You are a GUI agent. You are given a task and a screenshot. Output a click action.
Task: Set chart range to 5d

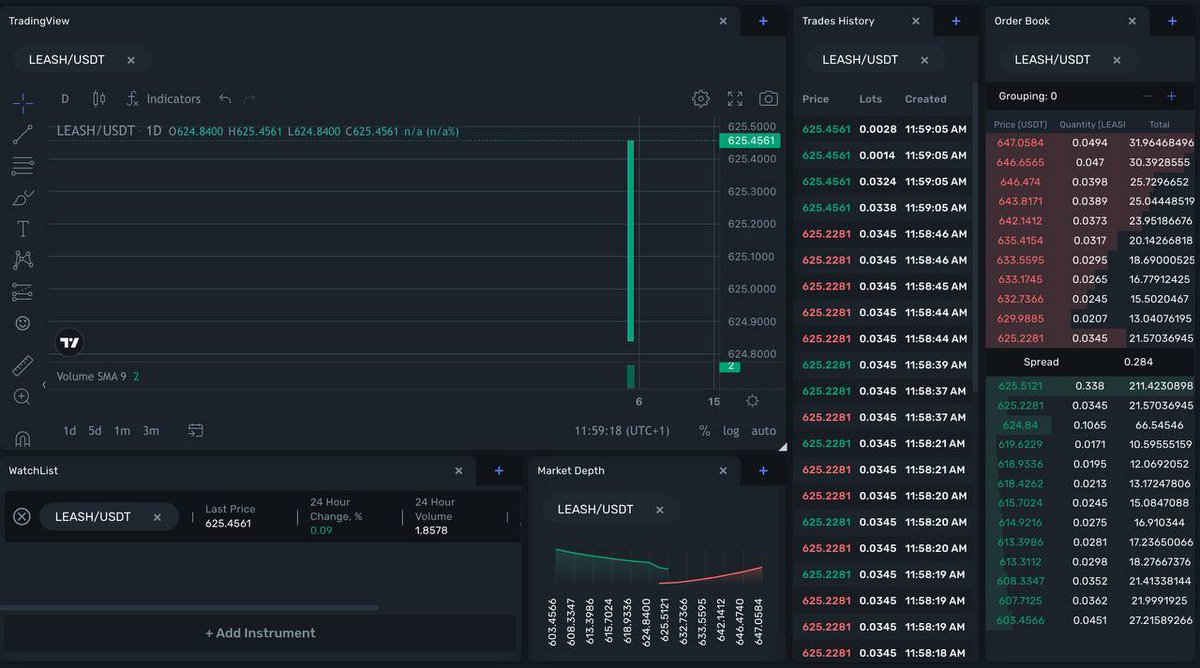coord(95,431)
